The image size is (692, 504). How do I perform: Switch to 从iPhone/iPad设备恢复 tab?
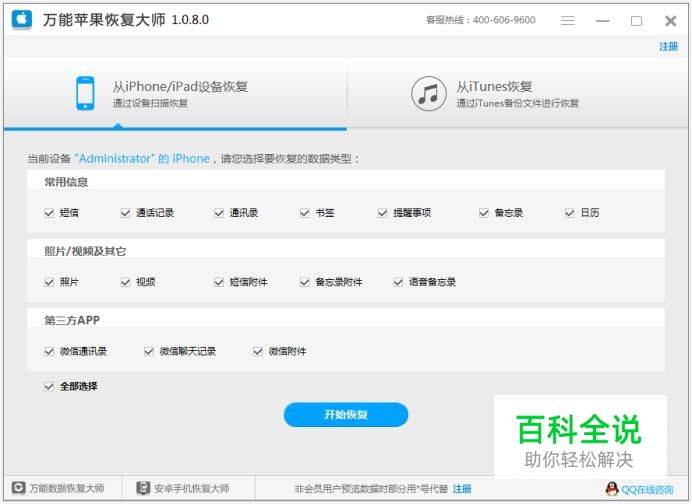point(176,94)
